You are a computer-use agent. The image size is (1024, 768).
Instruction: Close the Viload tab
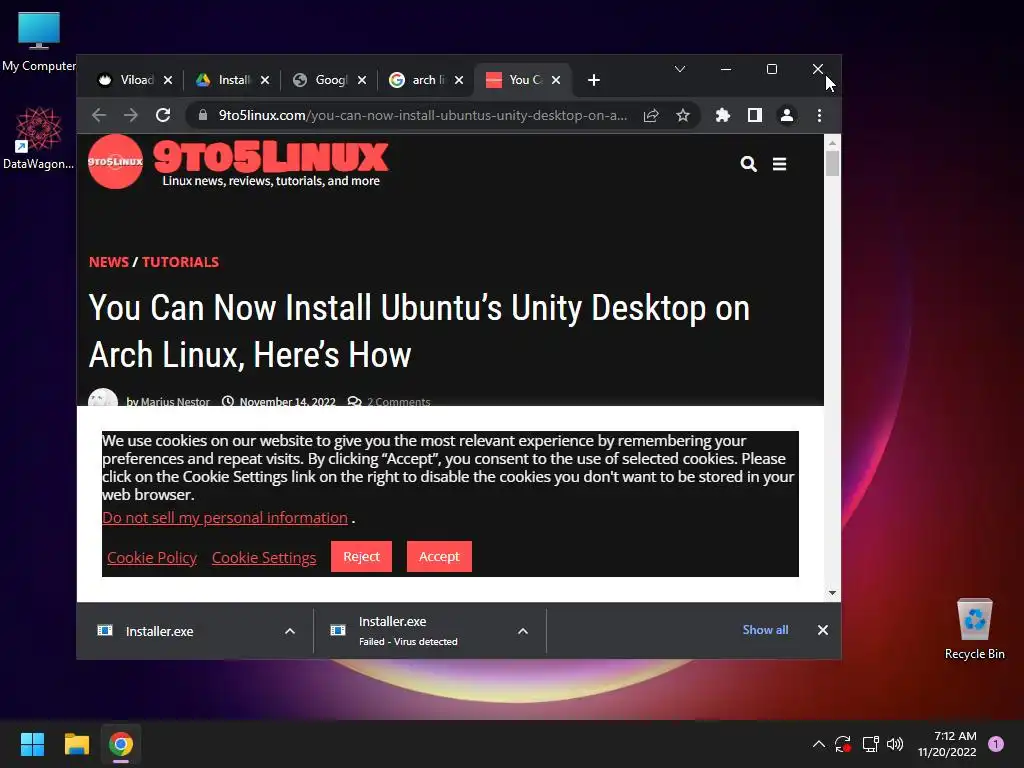tap(168, 80)
